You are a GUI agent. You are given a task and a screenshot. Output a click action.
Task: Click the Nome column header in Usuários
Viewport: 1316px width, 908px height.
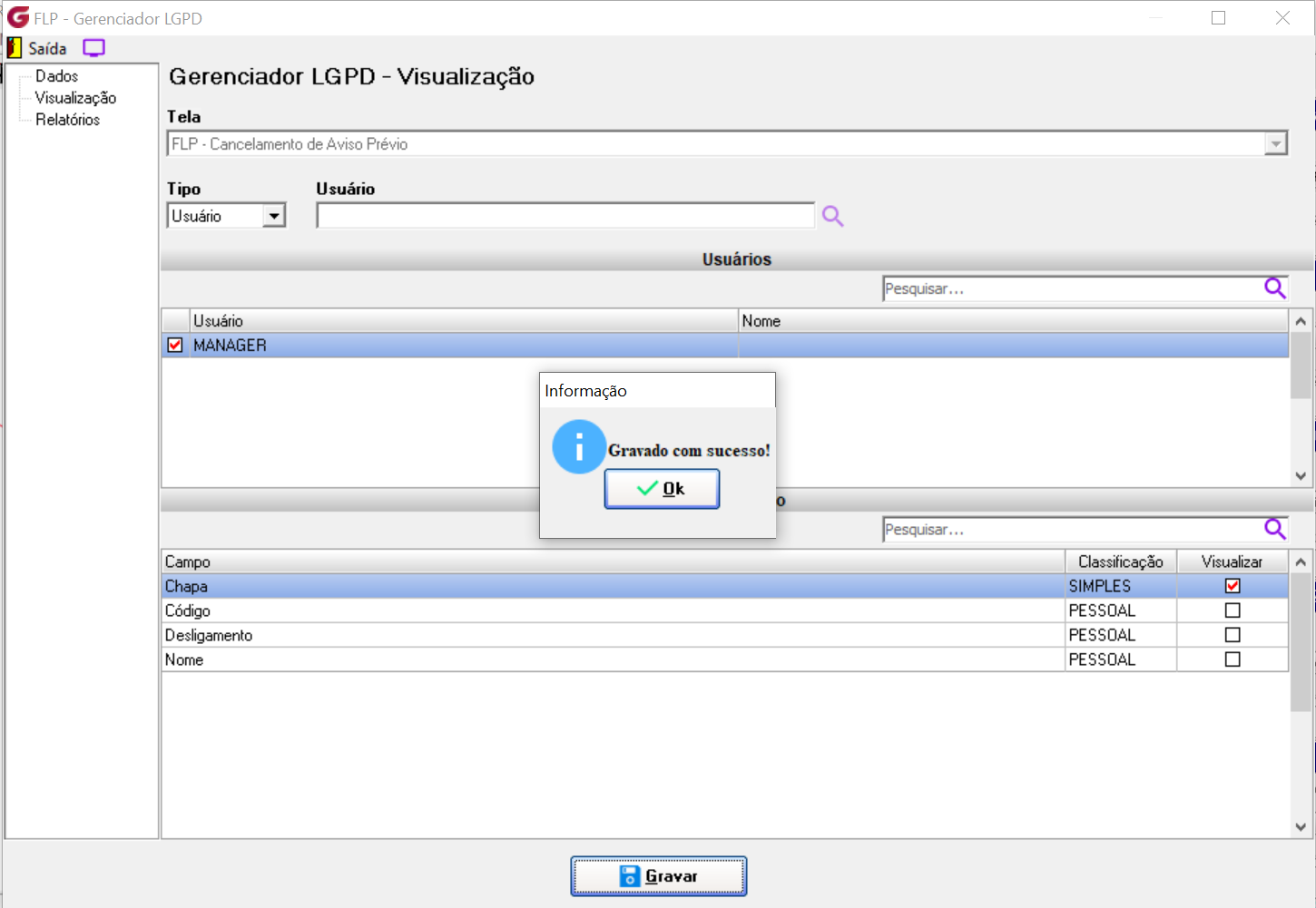(1013, 321)
